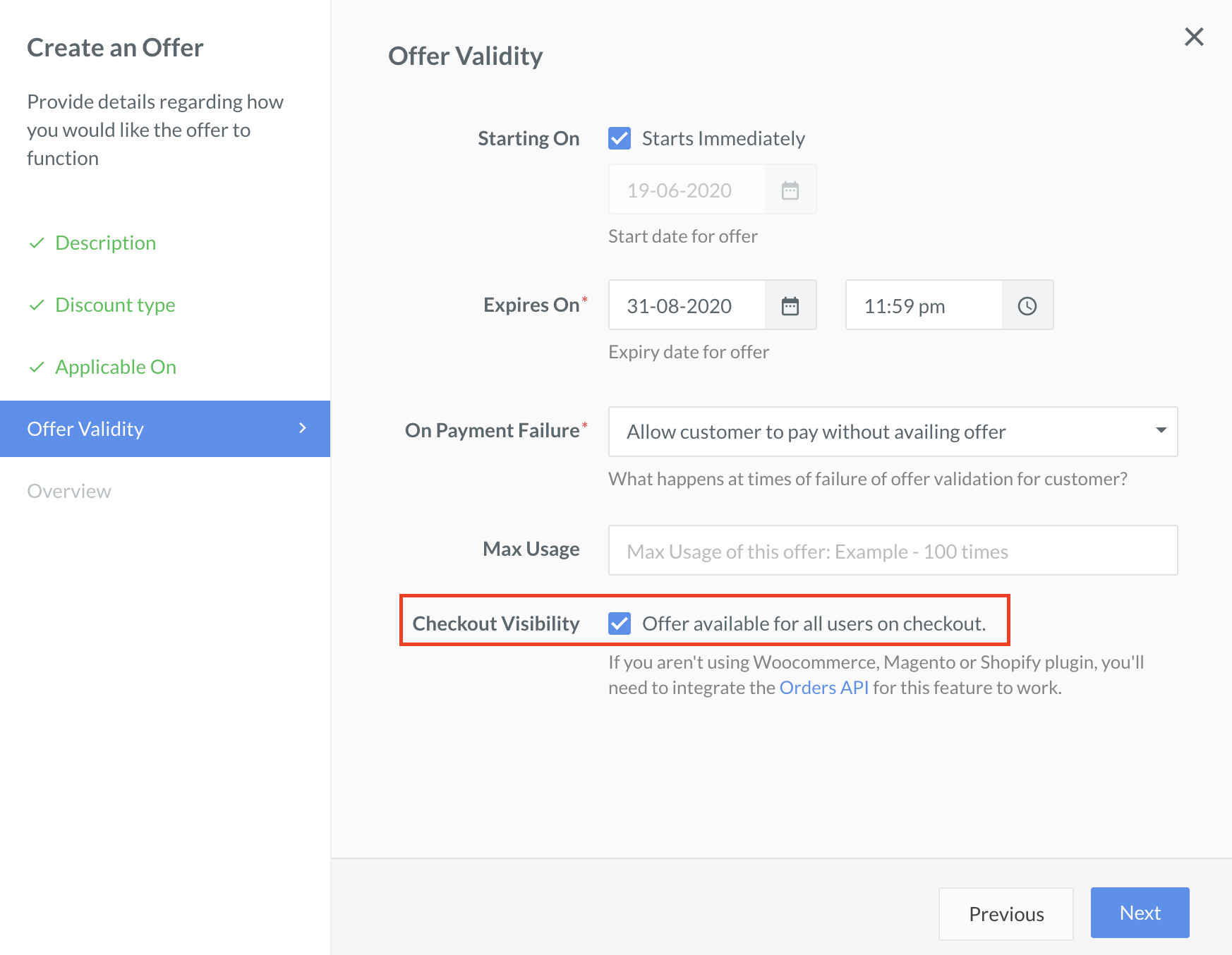Focus the Max Usage input field

(x=893, y=551)
